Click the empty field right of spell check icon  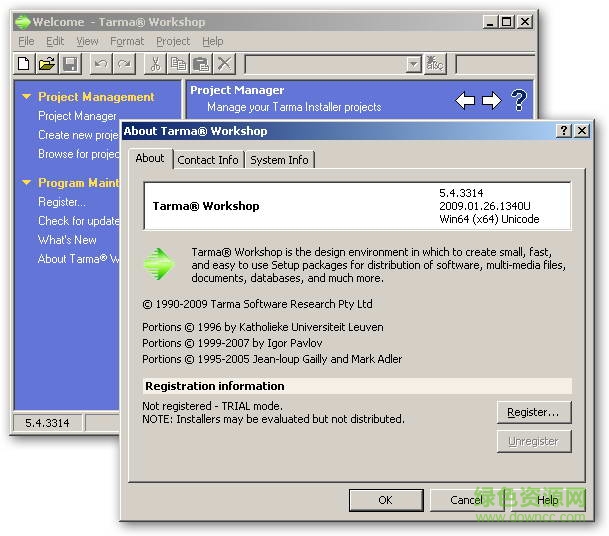click(x=495, y=64)
